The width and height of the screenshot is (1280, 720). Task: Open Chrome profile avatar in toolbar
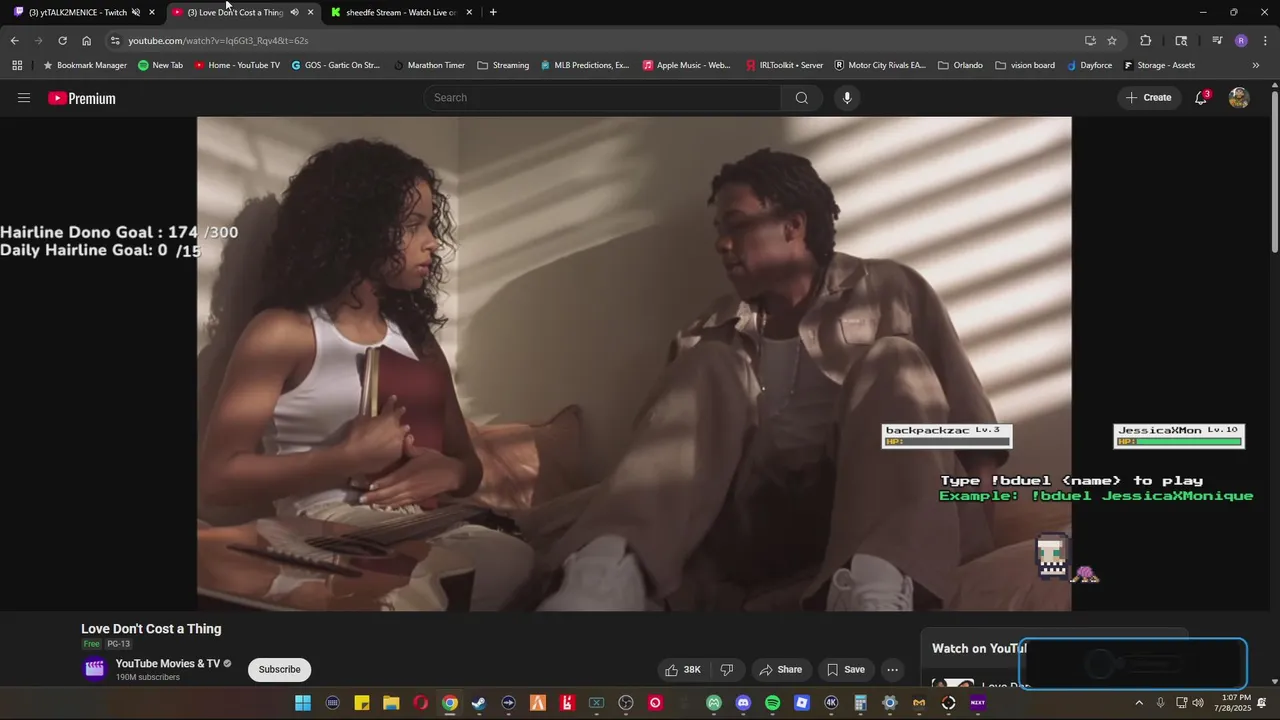pos(1241,41)
